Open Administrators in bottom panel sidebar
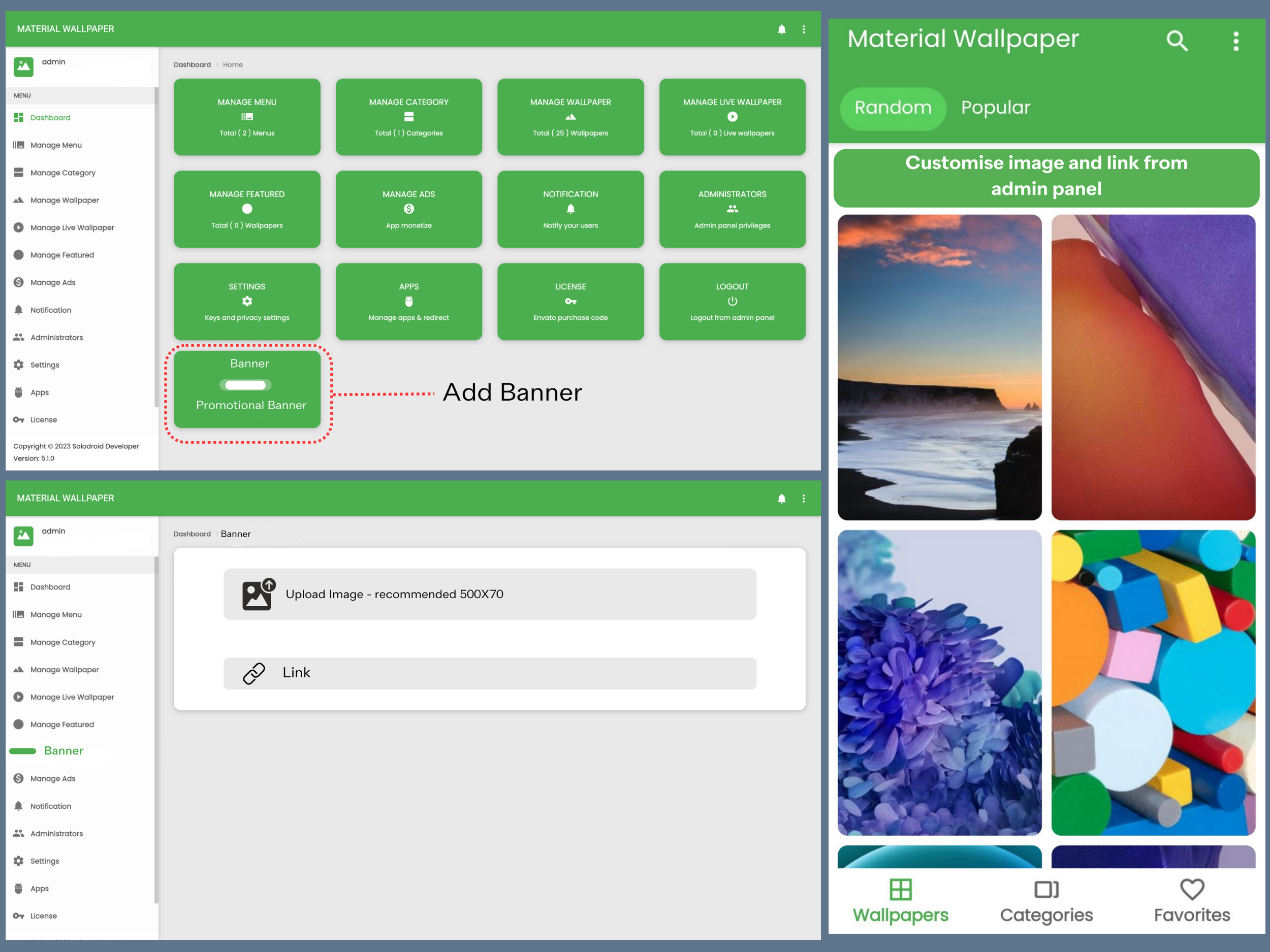This screenshot has height=952, width=1270. click(x=80, y=834)
